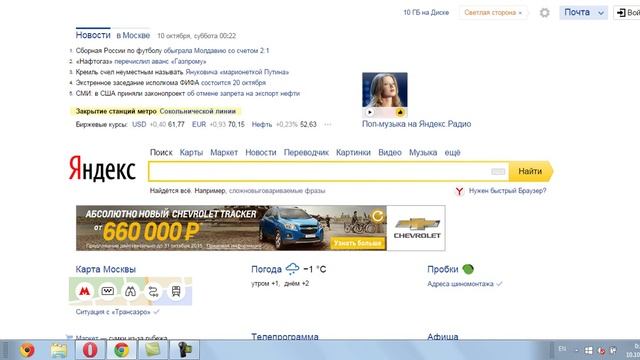Click the Найти search button
Screen dimensions: 640x360
coord(530,171)
